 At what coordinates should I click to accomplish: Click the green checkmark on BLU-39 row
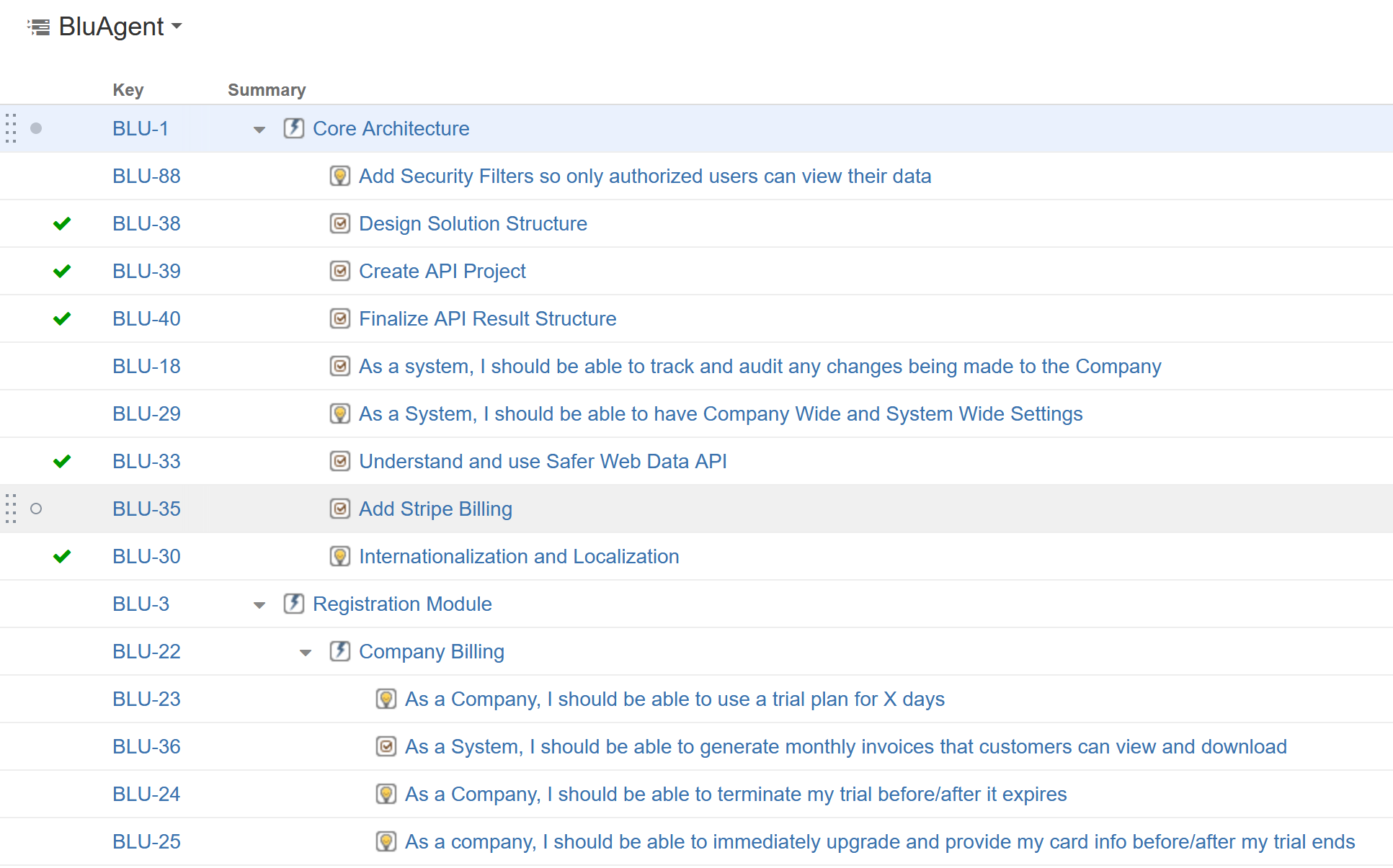(x=62, y=271)
